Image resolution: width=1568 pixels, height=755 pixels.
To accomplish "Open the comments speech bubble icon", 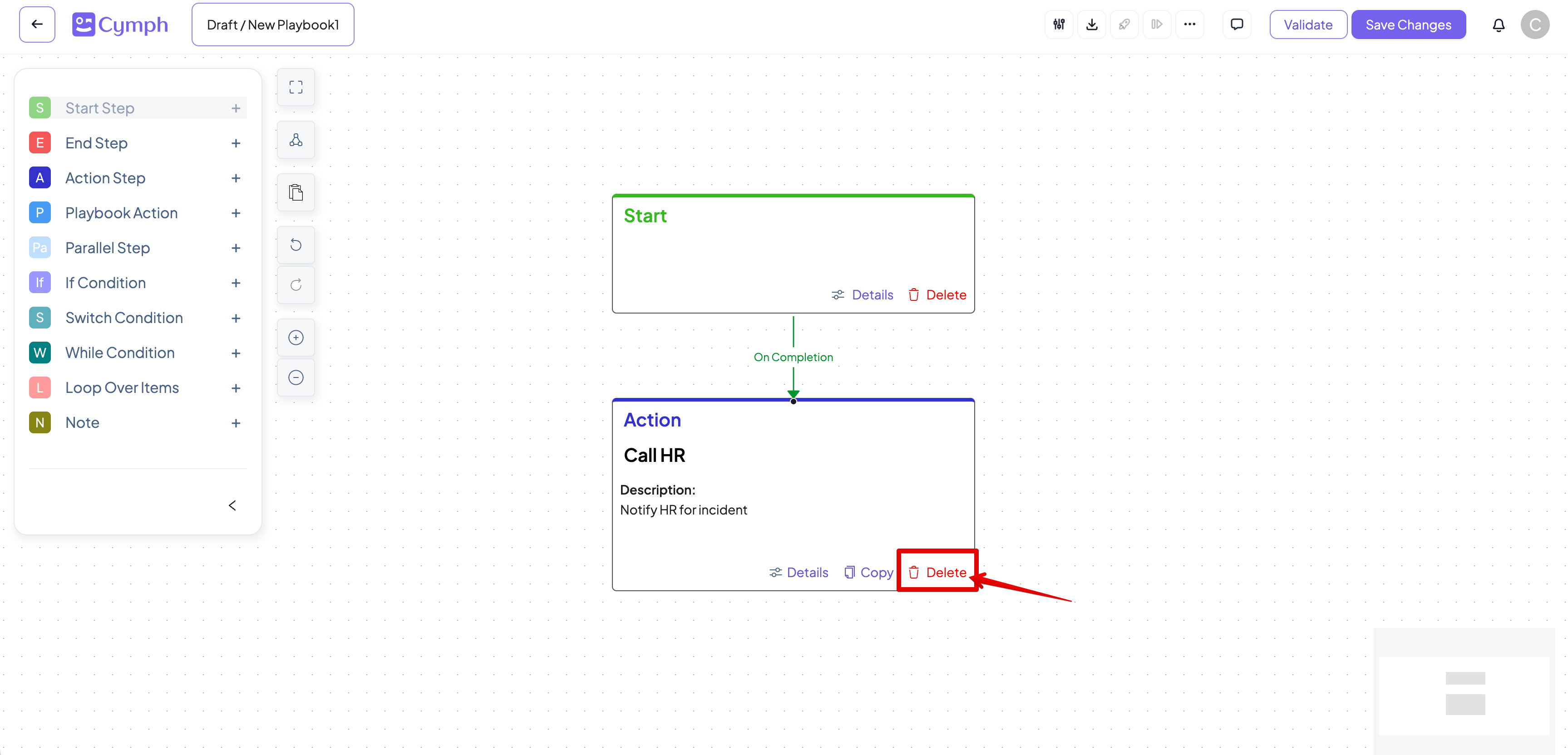I will pyautogui.click(x=1236, y=25).
